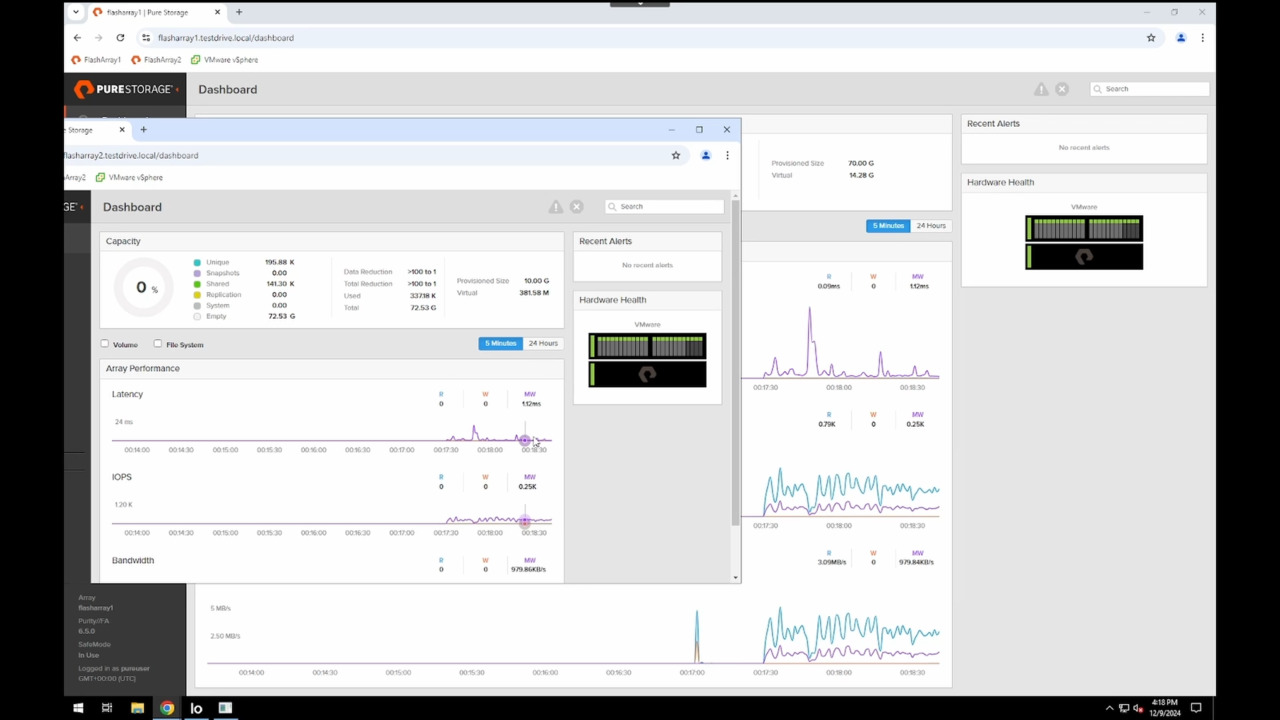The image size is (1280, 720).
Task: Open the alerts warning triangle icon
Action: tap(1041, 88)
